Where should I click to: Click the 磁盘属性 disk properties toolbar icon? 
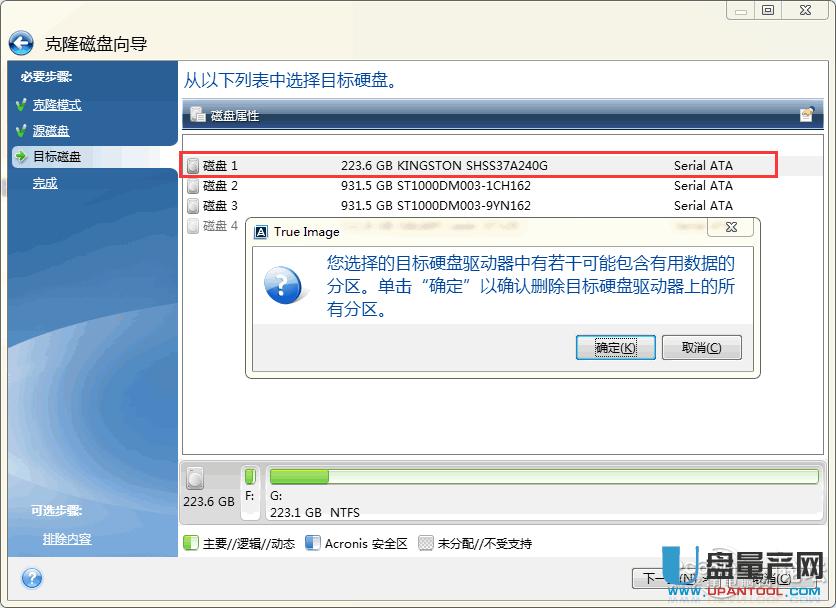point(198,113)
